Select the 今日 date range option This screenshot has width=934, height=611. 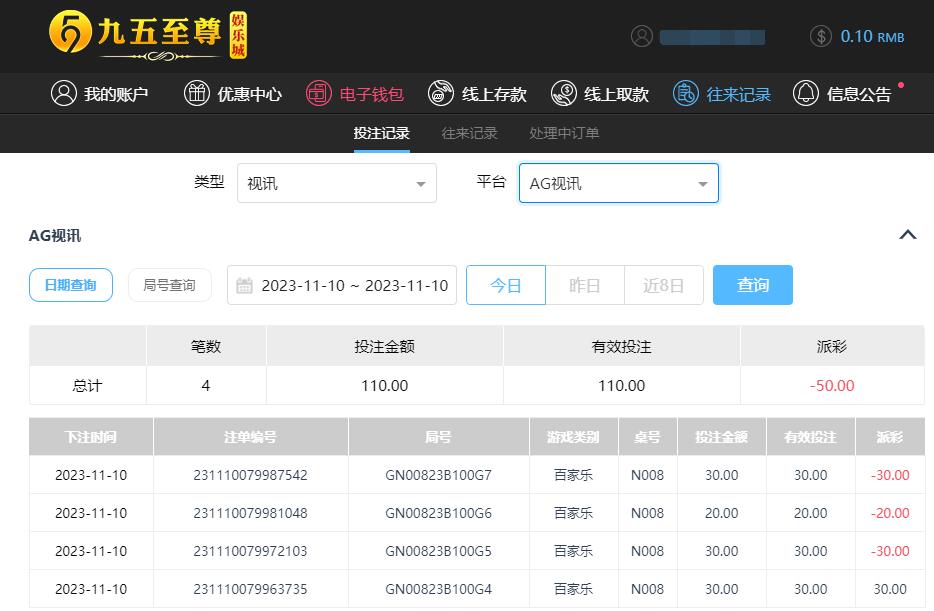click(506, 285)
